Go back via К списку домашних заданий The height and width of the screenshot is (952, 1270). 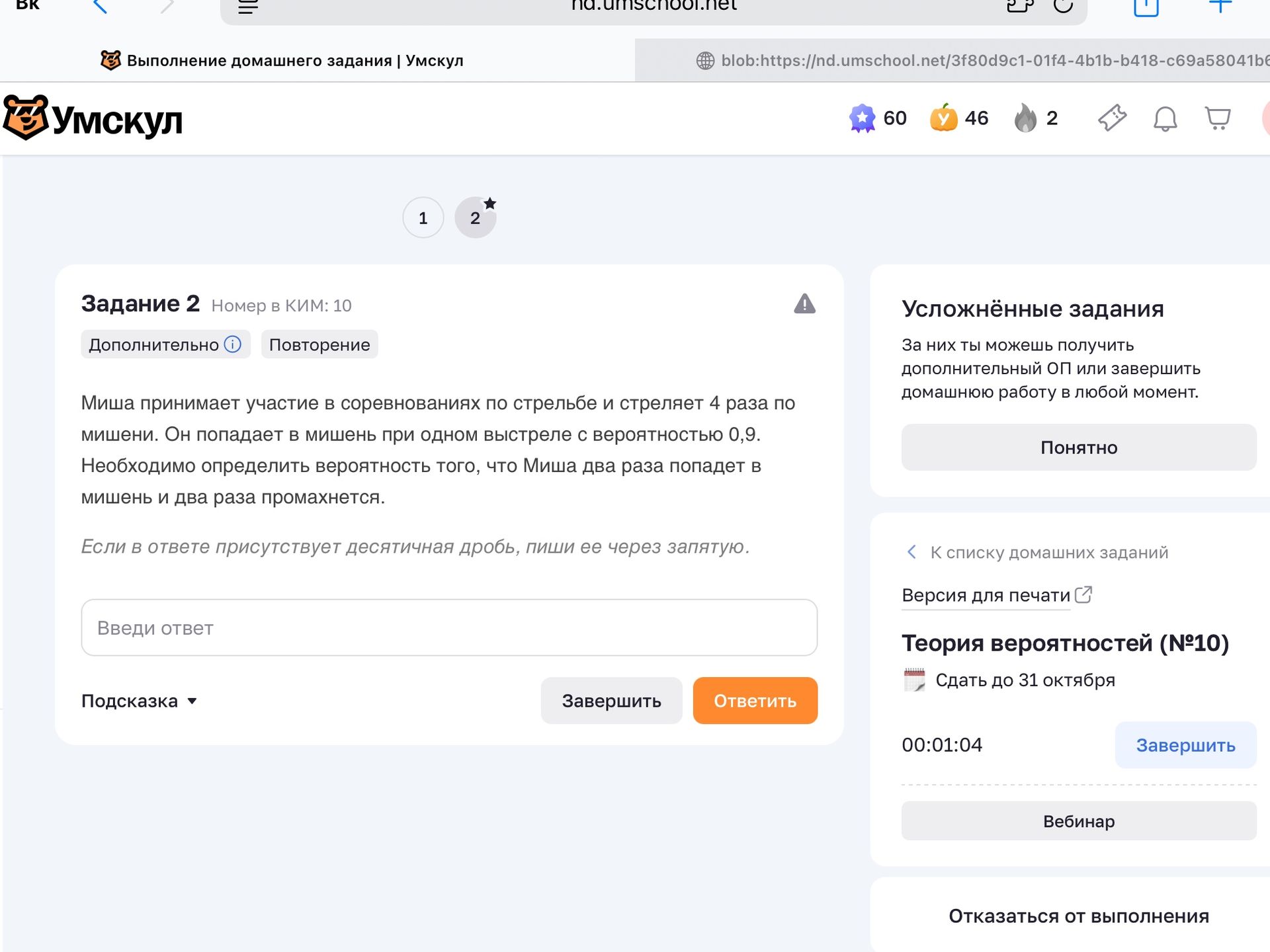click(1037, 552)
